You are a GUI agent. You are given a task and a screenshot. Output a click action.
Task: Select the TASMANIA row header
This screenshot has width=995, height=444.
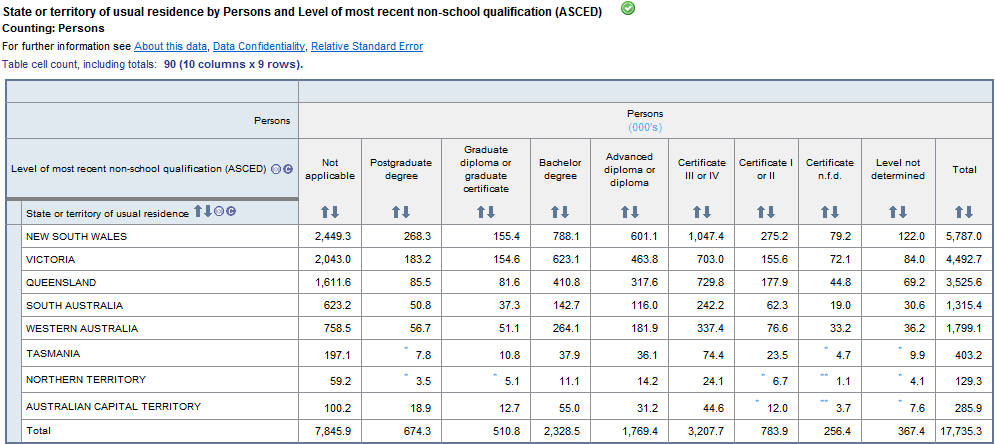pos(53,353)
